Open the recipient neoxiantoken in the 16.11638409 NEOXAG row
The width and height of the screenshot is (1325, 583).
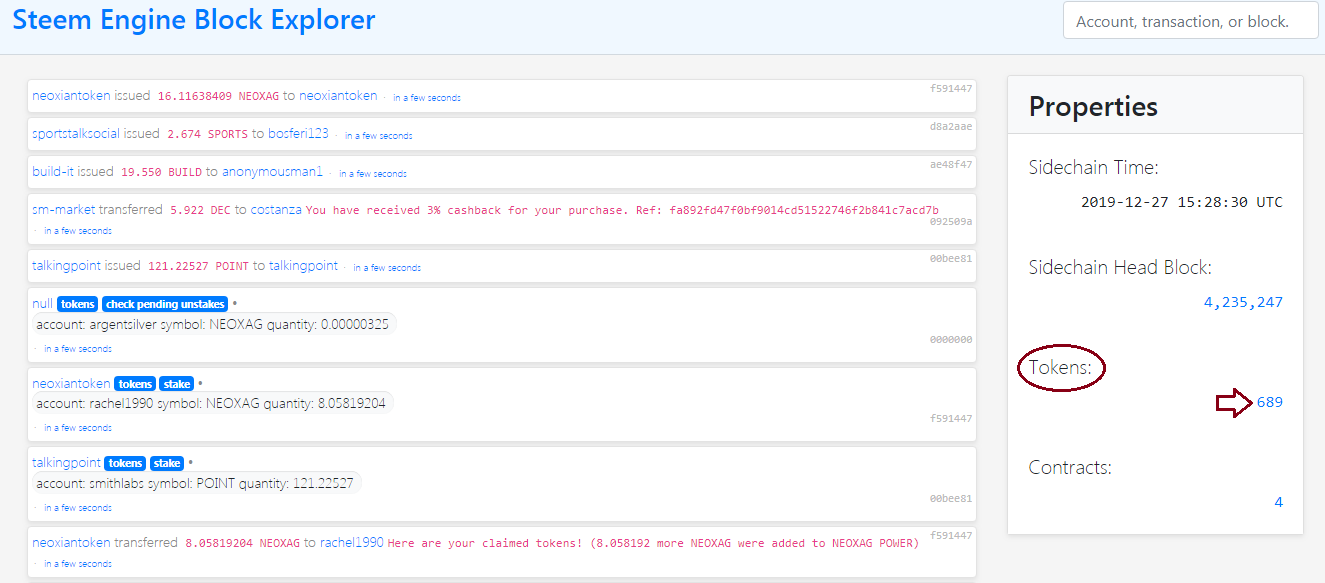(338, 96)
